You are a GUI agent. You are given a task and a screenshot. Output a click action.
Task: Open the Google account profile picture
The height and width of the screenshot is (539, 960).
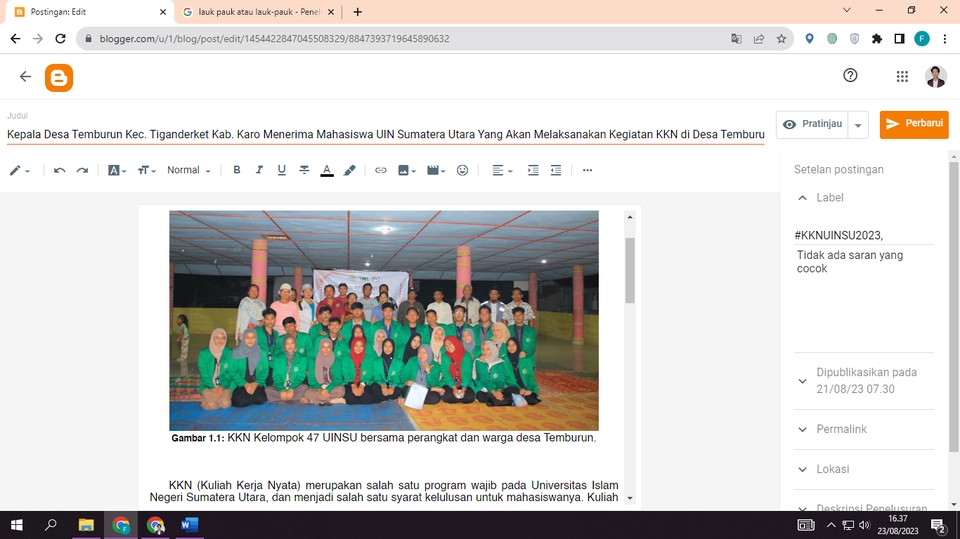(936, 76)
